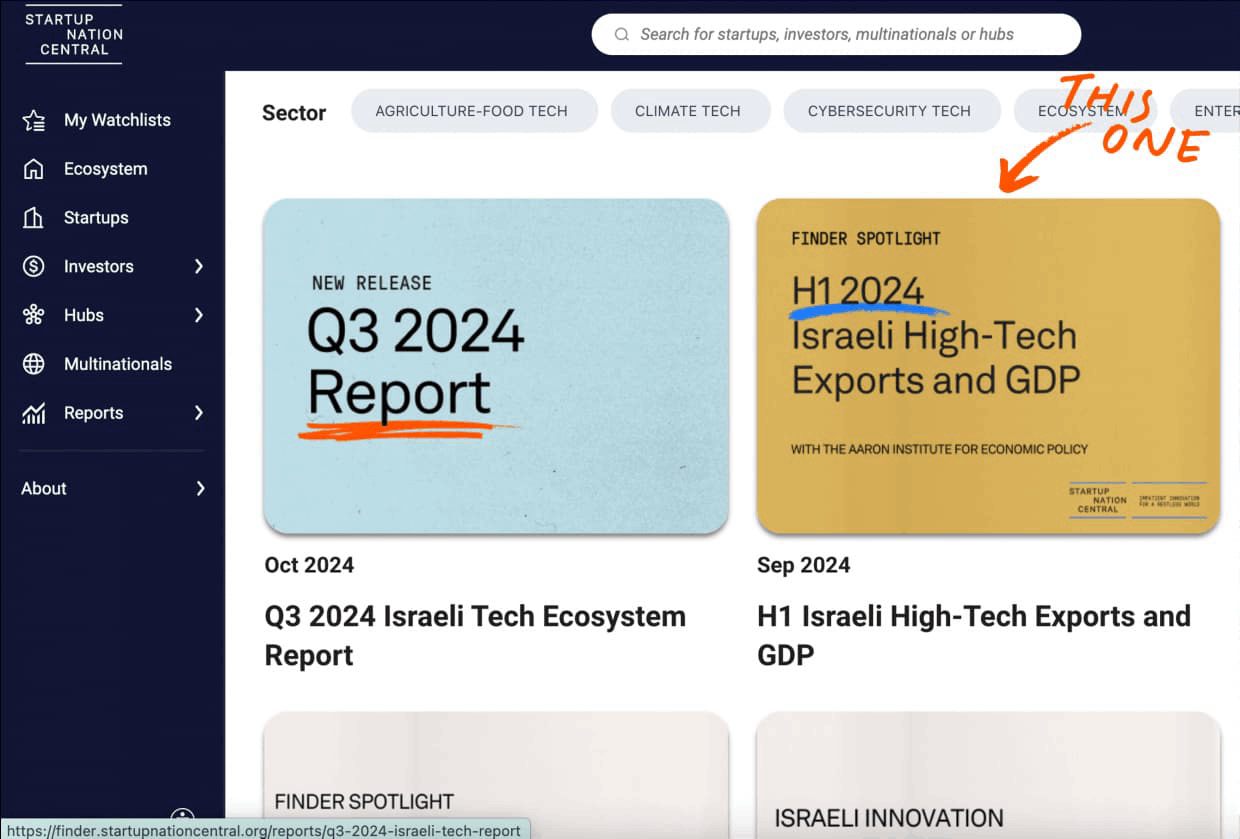The height and width of the screenshot is (839, 1240).
Task: Click the My Watchlists star icon
Action: click(x=34, y=121)
